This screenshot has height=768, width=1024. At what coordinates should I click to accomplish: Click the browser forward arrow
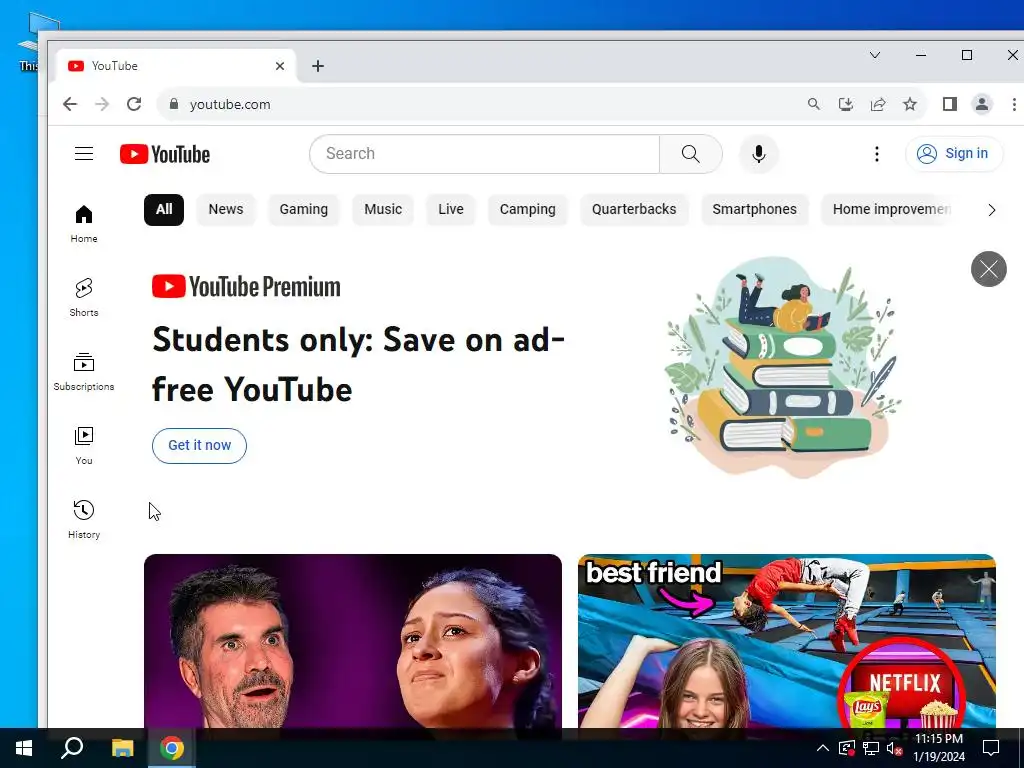(102, 104)
